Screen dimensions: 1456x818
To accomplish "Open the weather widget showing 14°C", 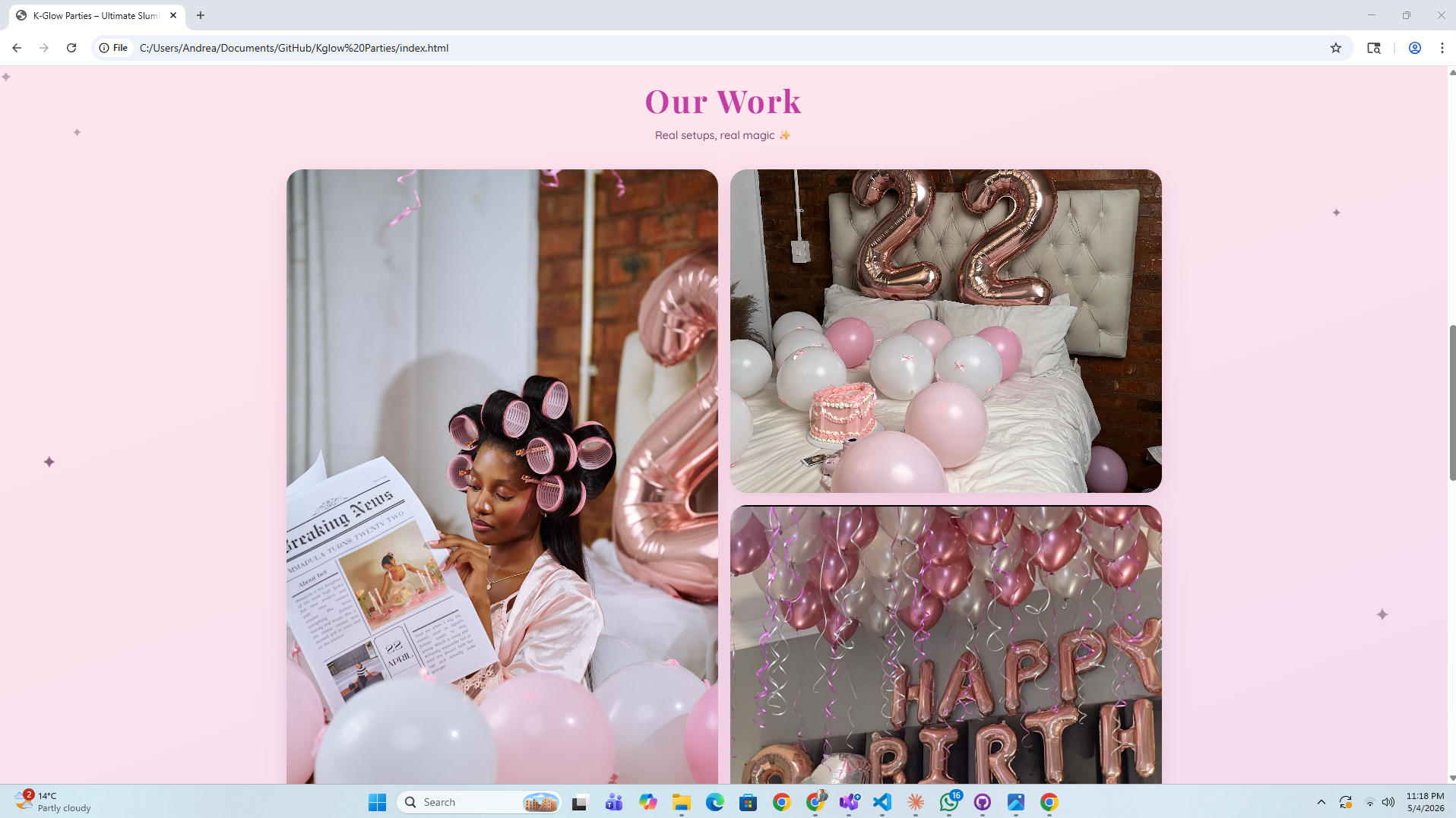I will click(53, 801).
